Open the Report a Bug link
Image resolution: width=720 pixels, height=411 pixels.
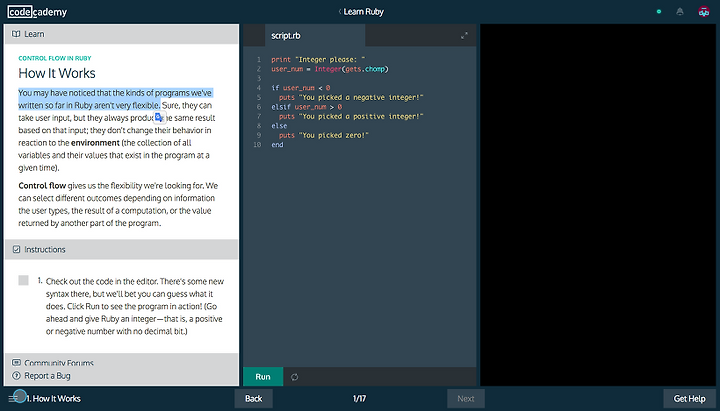point(47,376)
